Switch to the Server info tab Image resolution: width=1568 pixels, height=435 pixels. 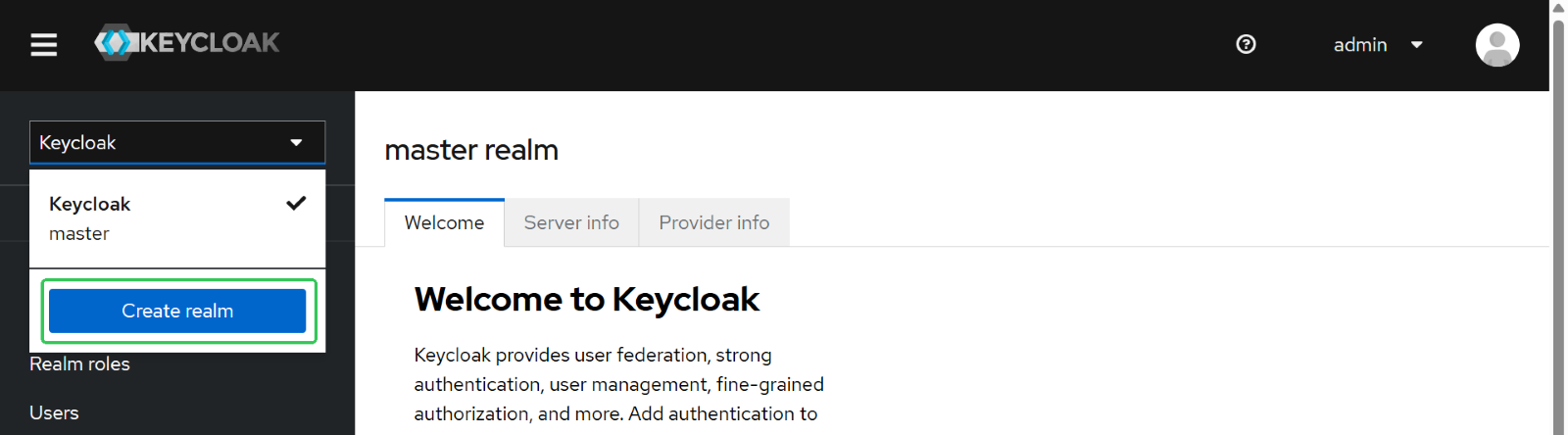pyautogui.click(x=571, y=222)
